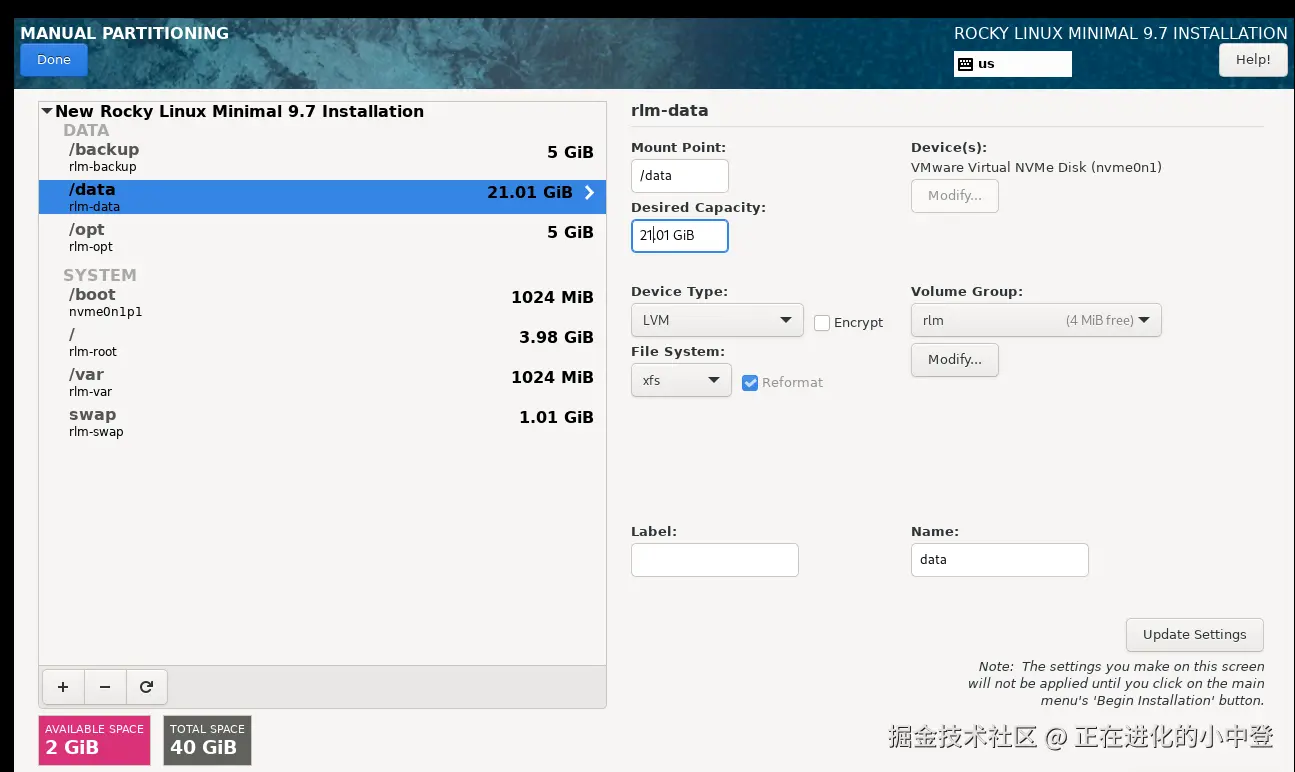Open the Volume Group rlm dropdown

[1036, 320]
